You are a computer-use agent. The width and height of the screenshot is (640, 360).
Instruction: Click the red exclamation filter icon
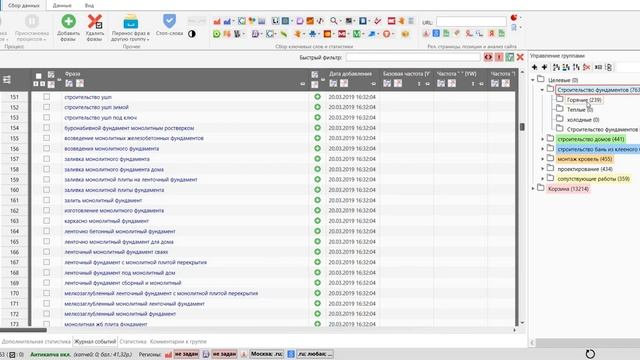[499, 57]
